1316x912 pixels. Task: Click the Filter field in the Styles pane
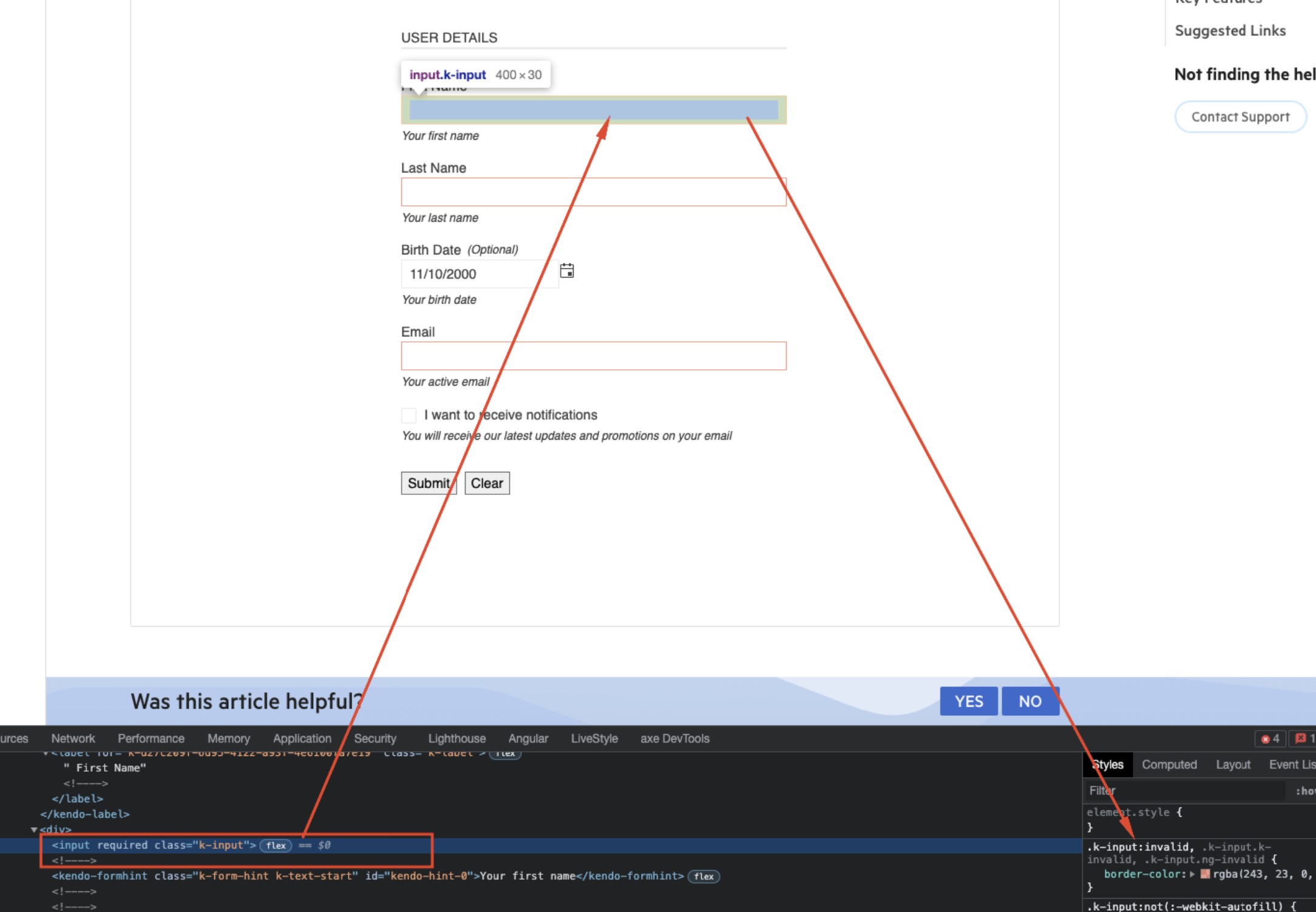(x=1153, y=791)
